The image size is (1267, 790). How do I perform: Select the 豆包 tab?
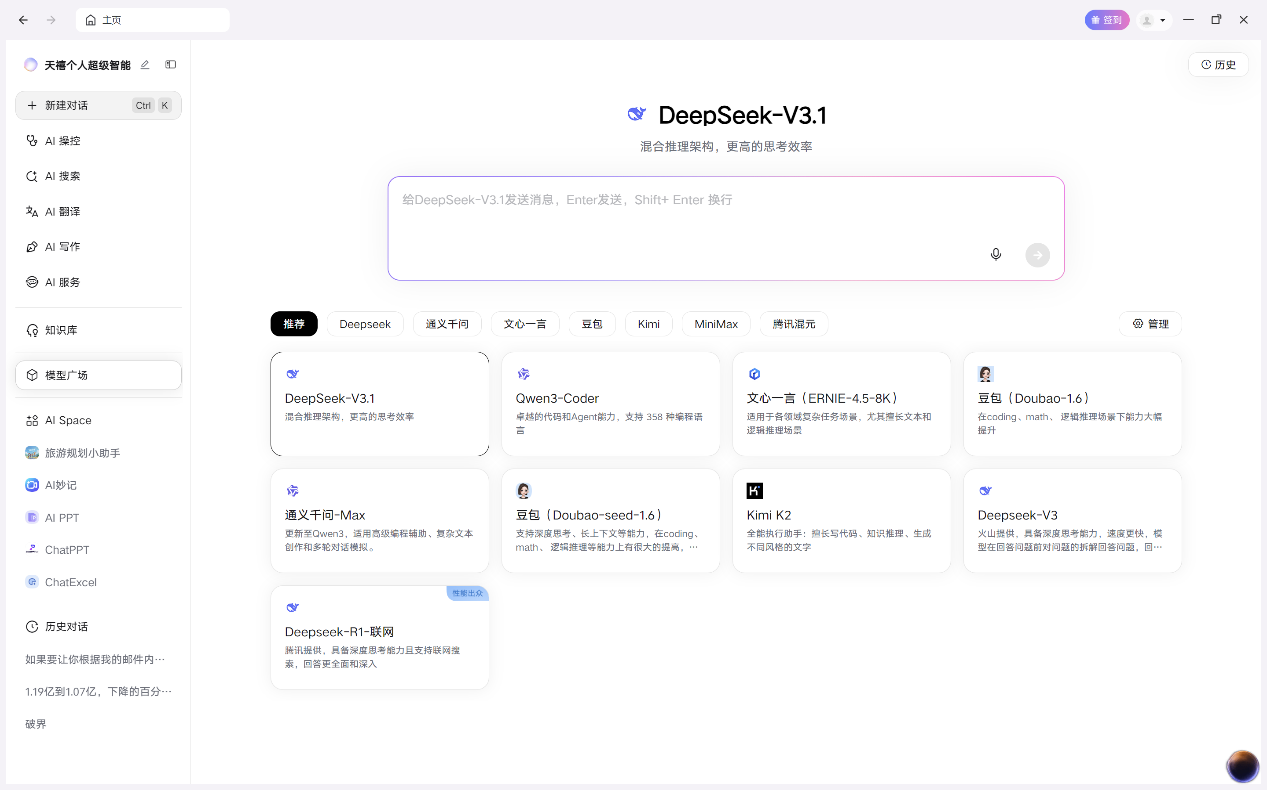click(x=592, y=324)
